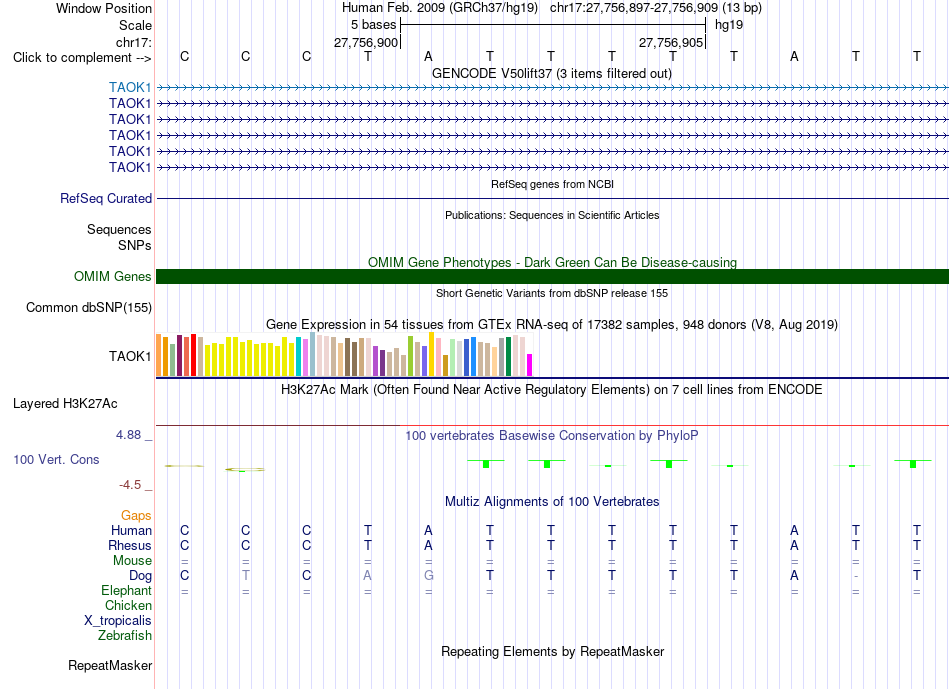
Task: Click the OMIM Genes track label
Action: [113, 277]
